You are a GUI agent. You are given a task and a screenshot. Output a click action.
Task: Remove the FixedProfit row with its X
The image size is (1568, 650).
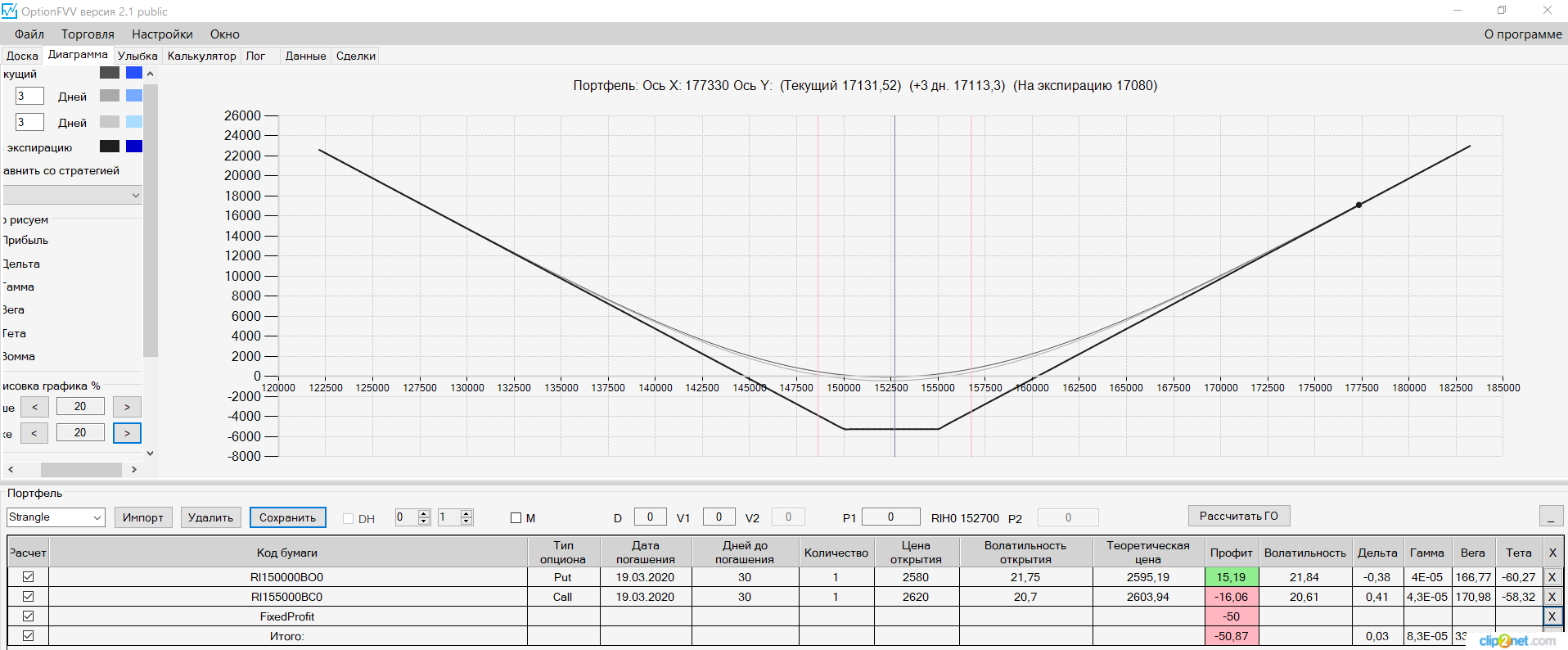1552,616
